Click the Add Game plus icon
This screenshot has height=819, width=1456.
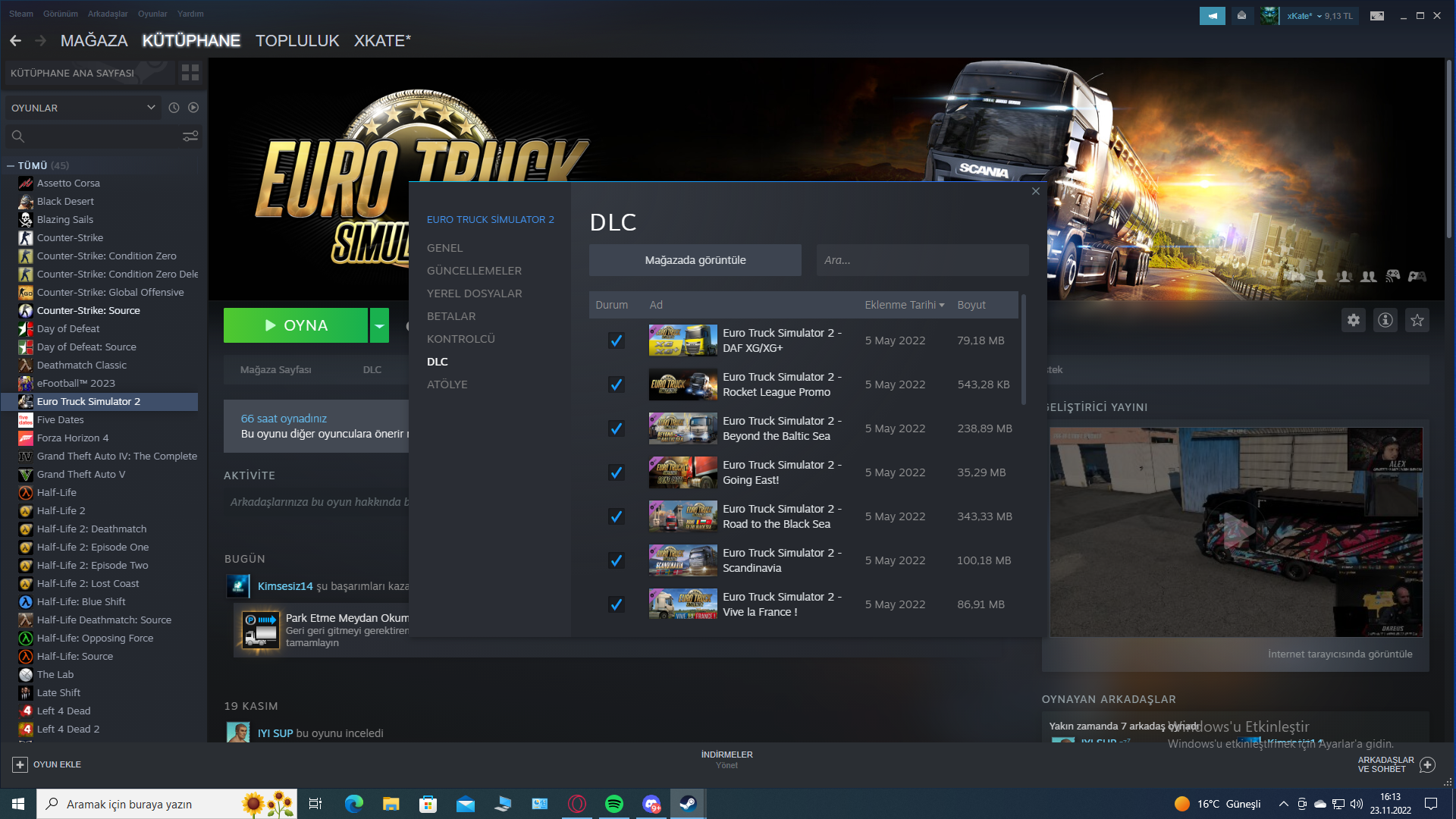click(20, 764)
